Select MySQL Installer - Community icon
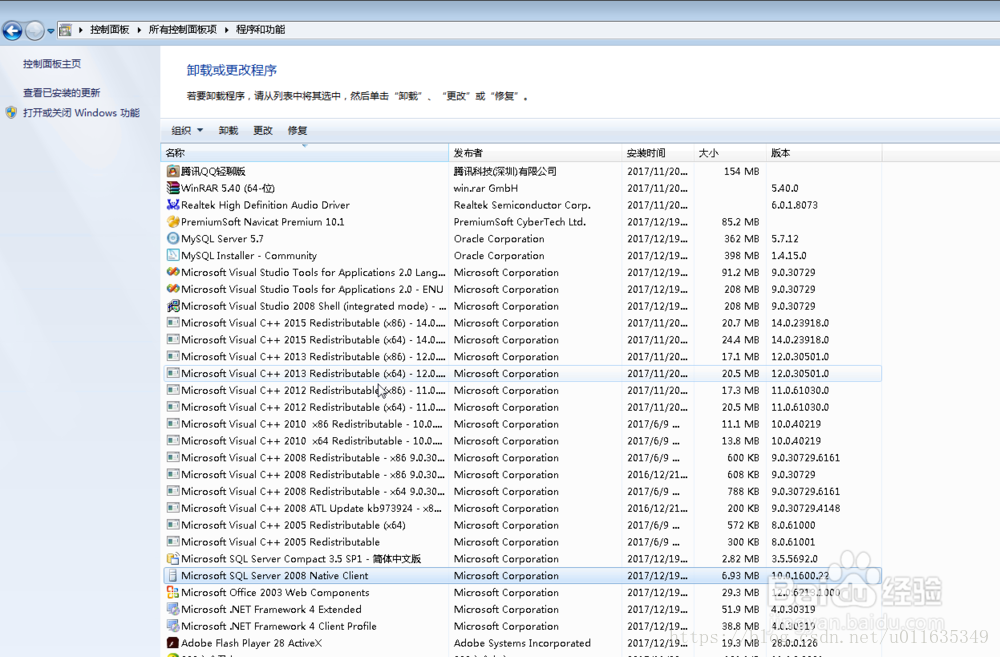 click(x=173, y=255)
